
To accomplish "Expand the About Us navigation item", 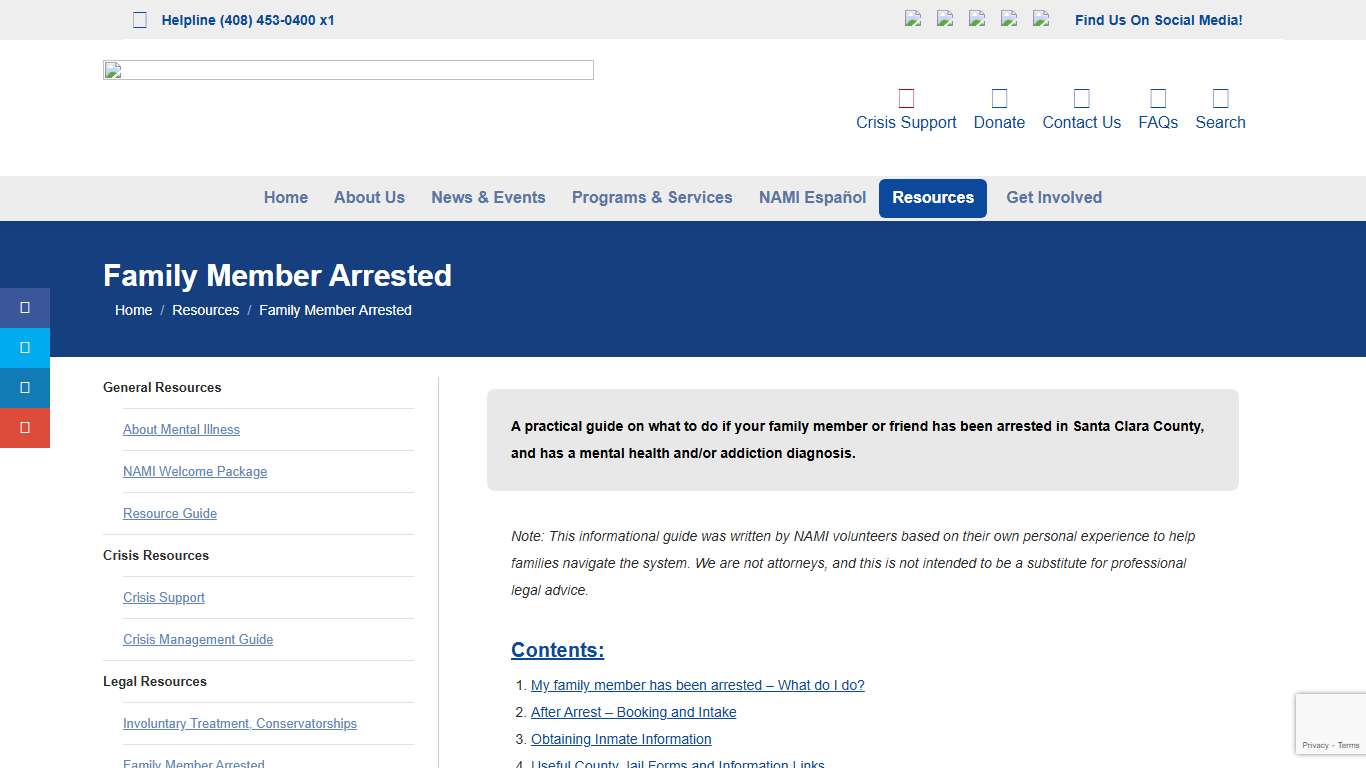I will (369, 197).
